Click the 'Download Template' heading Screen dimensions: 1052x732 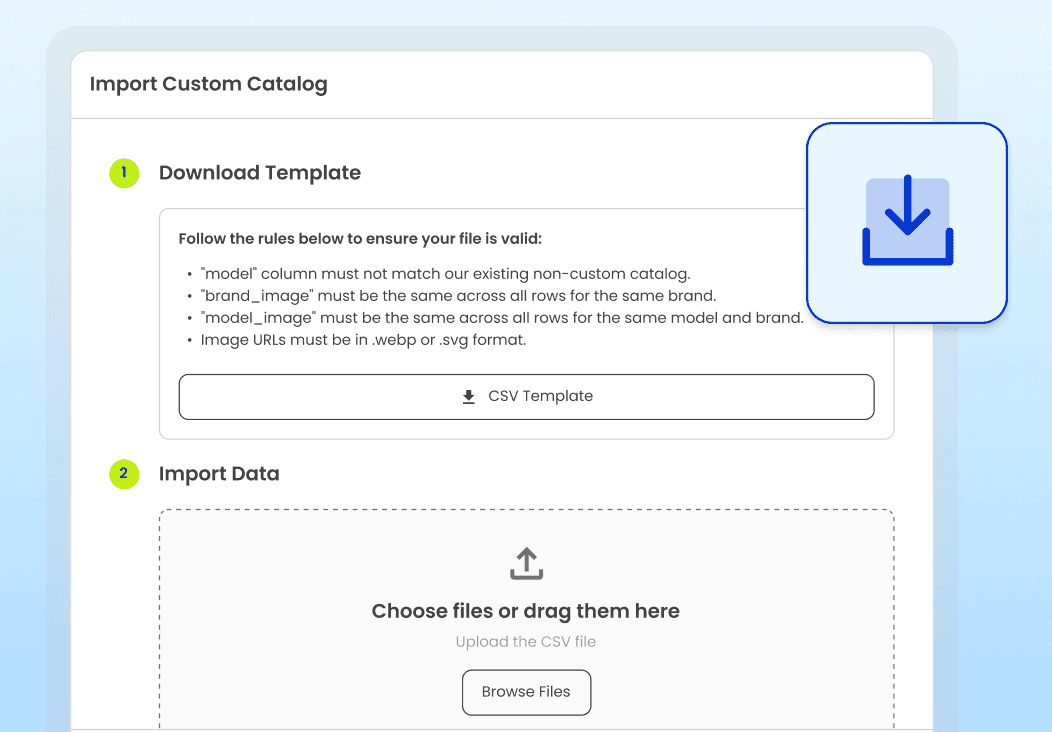[x=260, y=173]
